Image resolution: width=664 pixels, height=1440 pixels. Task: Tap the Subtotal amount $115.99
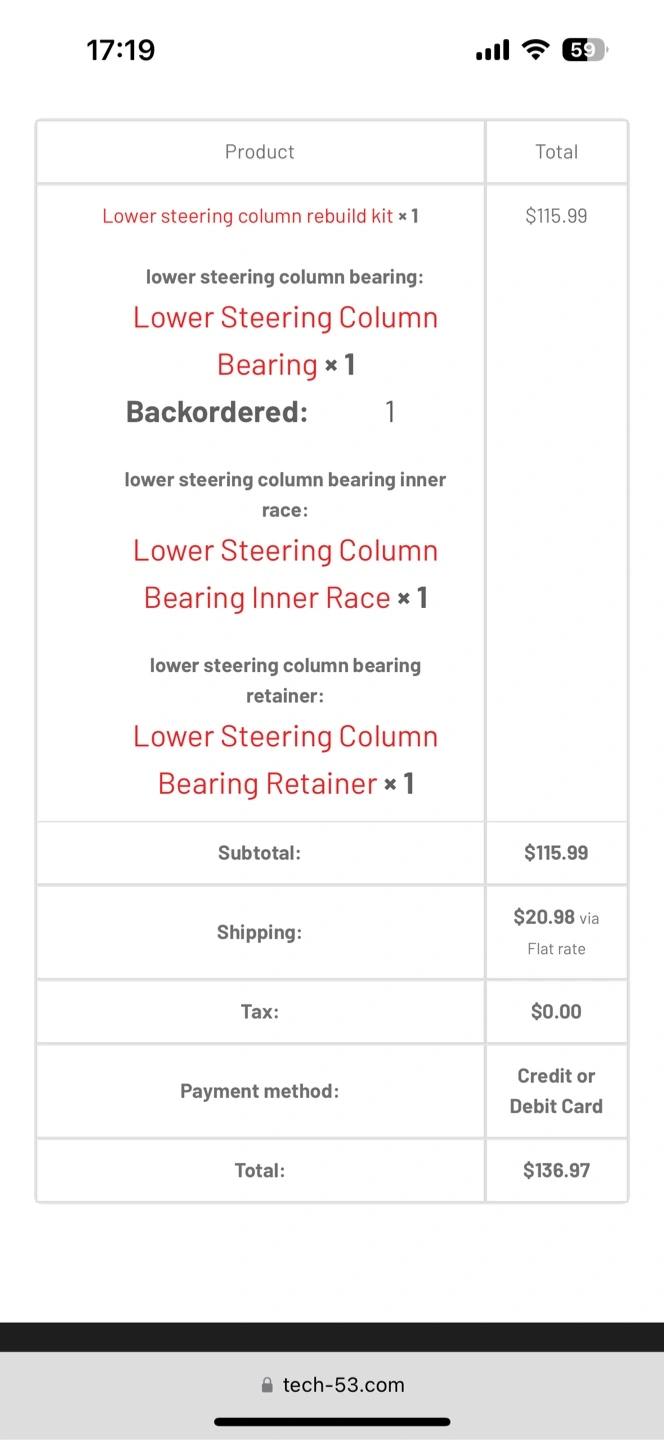tap(556, 853)
